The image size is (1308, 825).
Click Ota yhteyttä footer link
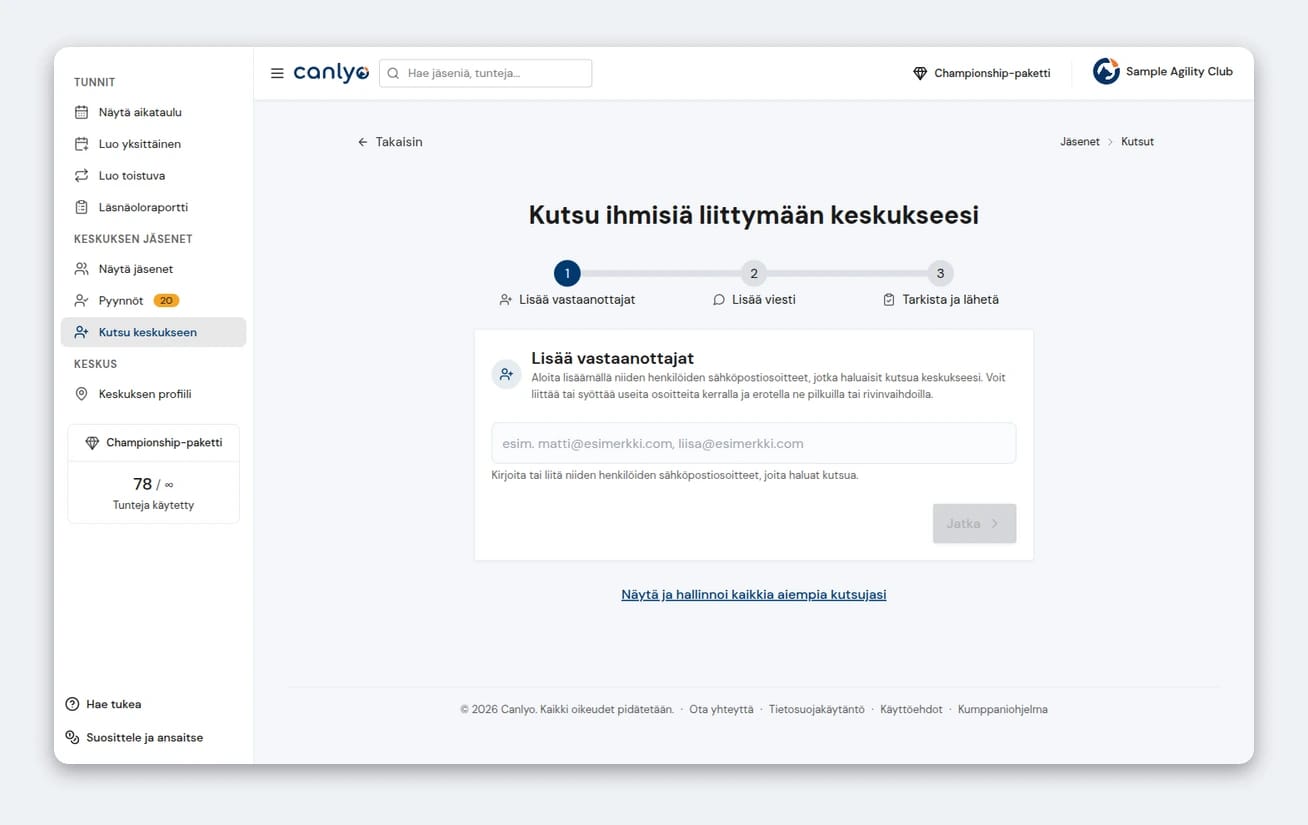point(721,709)
